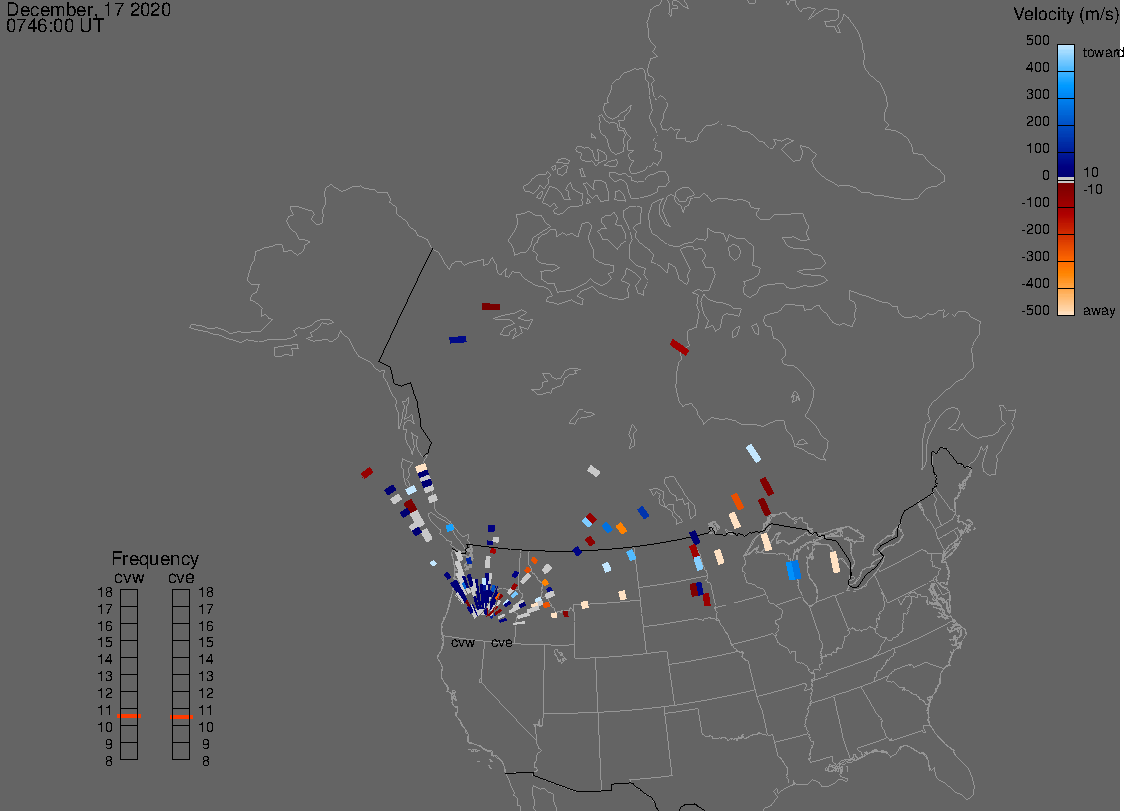
Task: Click the orange frequency marker on cvw bar
Action: (130, 716)
